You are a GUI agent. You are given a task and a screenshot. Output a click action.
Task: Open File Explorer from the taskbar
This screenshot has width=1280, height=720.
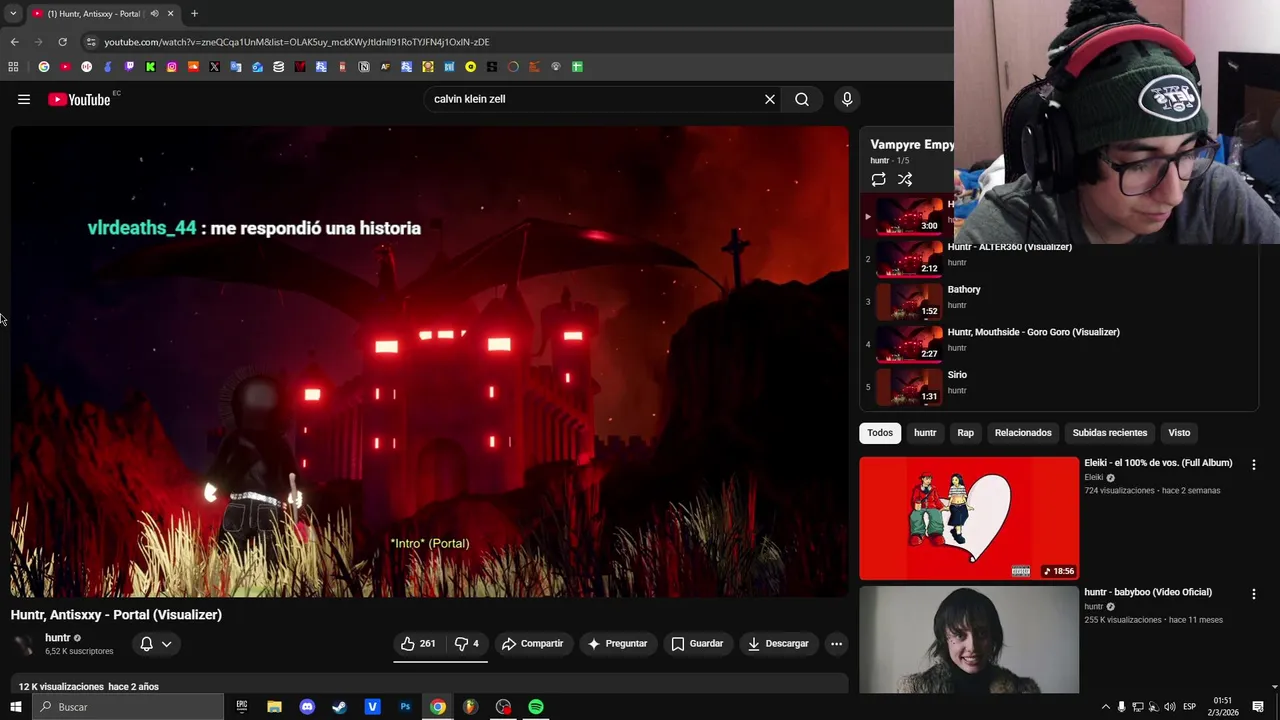click(274, 707)
